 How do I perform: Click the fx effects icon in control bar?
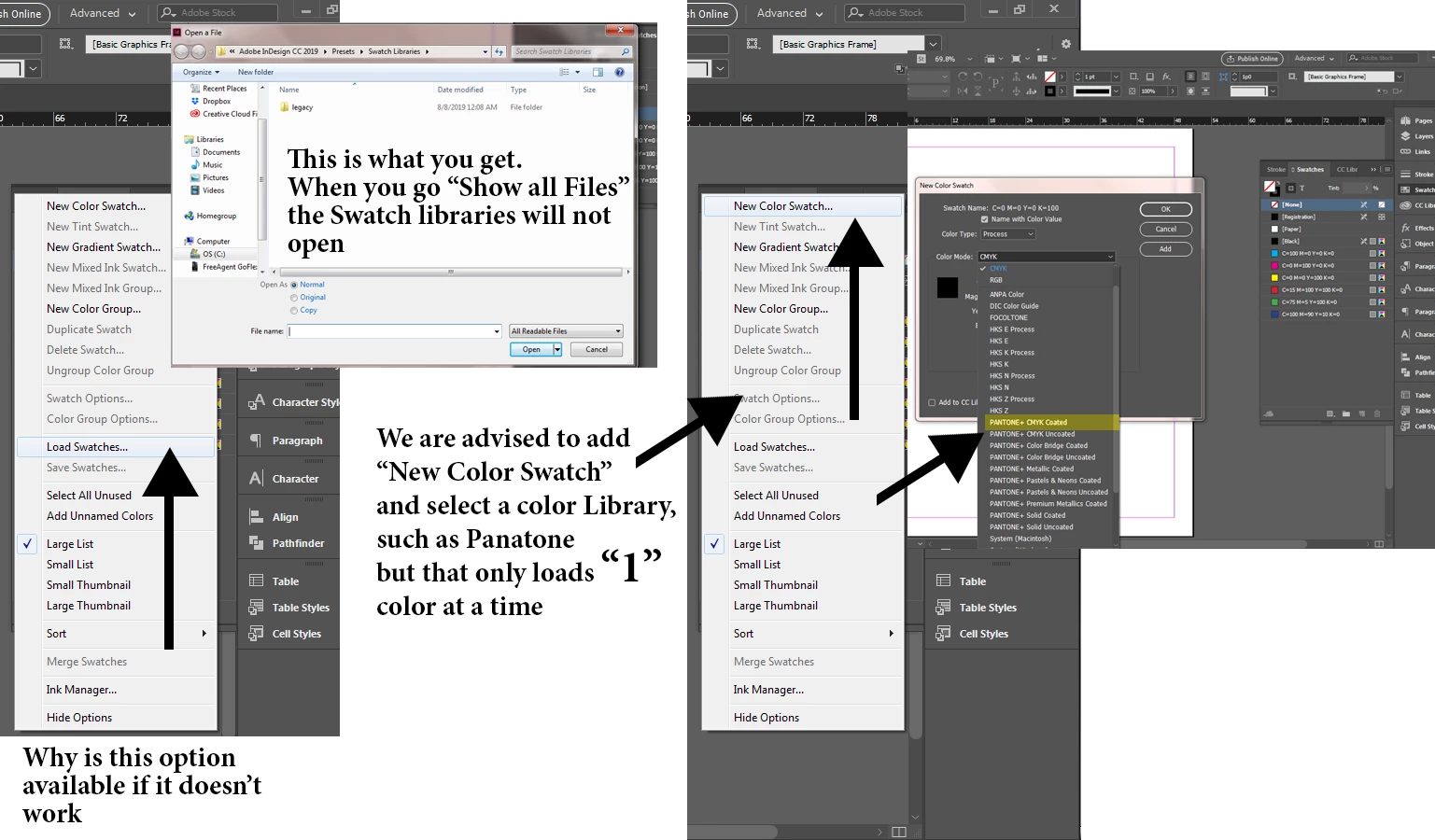[x=1166, y=77]
